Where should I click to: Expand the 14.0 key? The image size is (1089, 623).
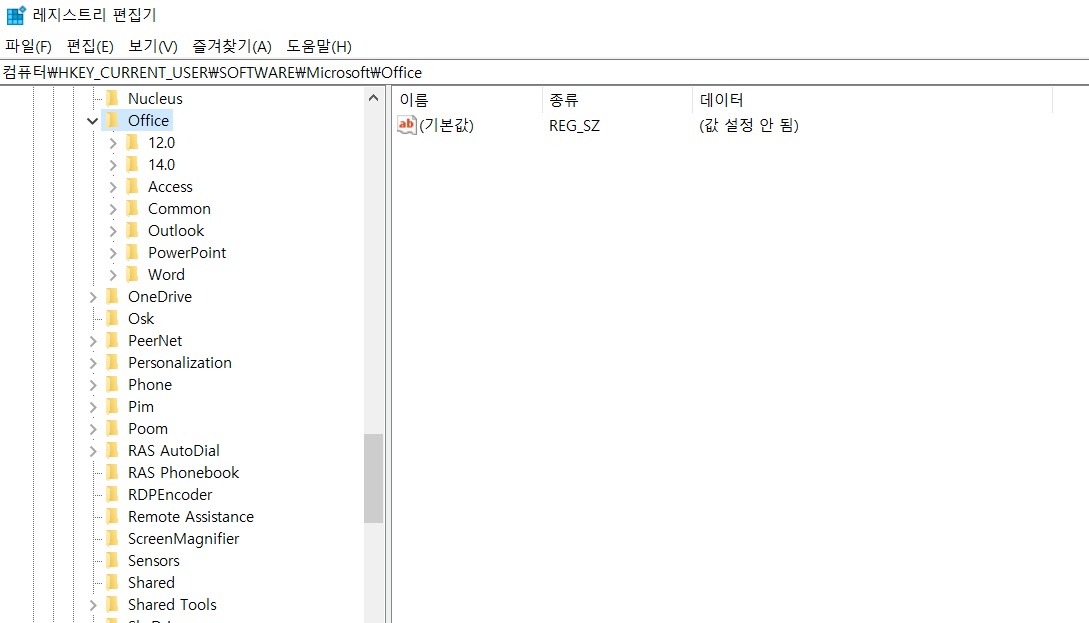[113, 165]
